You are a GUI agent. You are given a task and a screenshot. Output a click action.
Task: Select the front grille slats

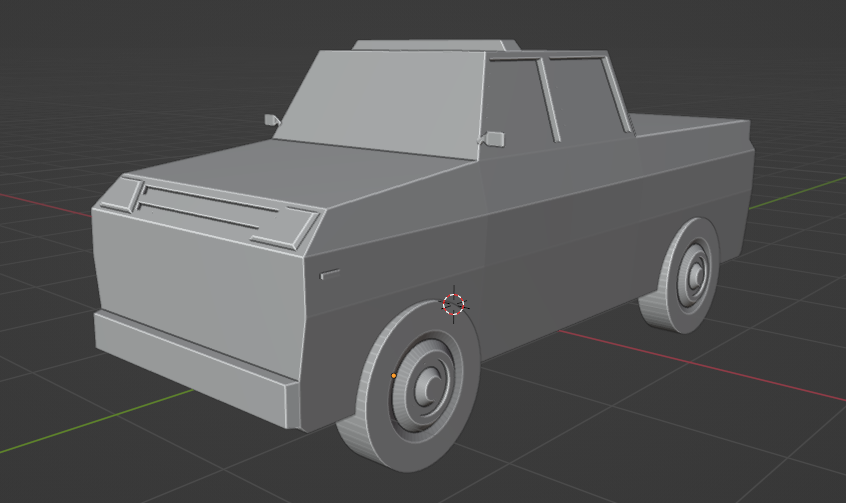[208, 207]
